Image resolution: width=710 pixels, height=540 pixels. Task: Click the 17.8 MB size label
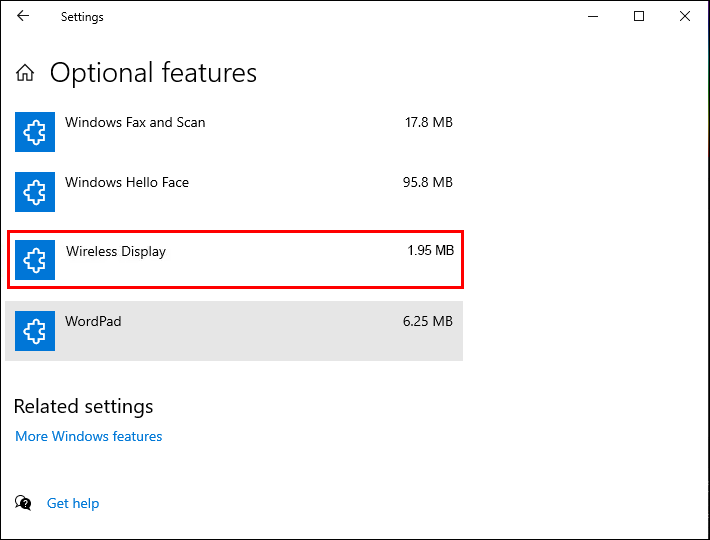click(429, 122)
